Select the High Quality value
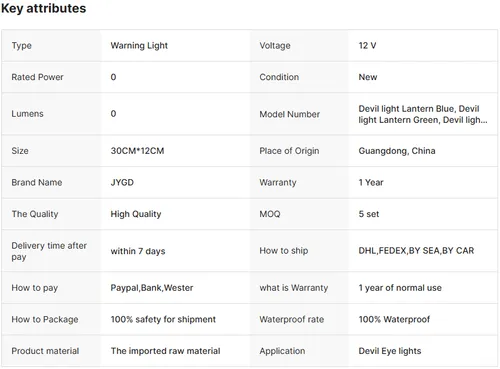Screen dimensions: 500x369 (x=136, y=214)
